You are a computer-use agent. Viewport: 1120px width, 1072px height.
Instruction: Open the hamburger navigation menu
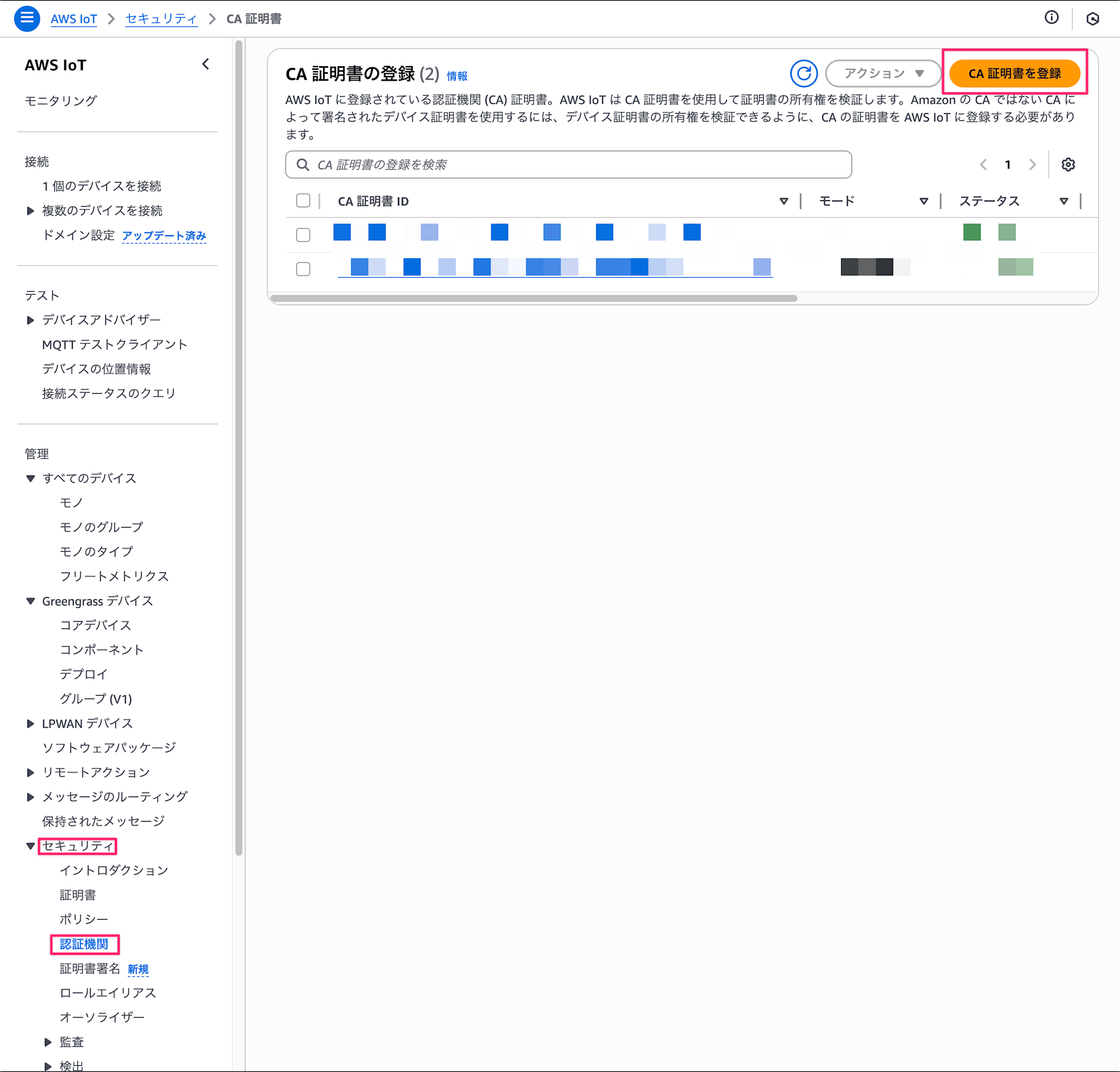point(27,18)
